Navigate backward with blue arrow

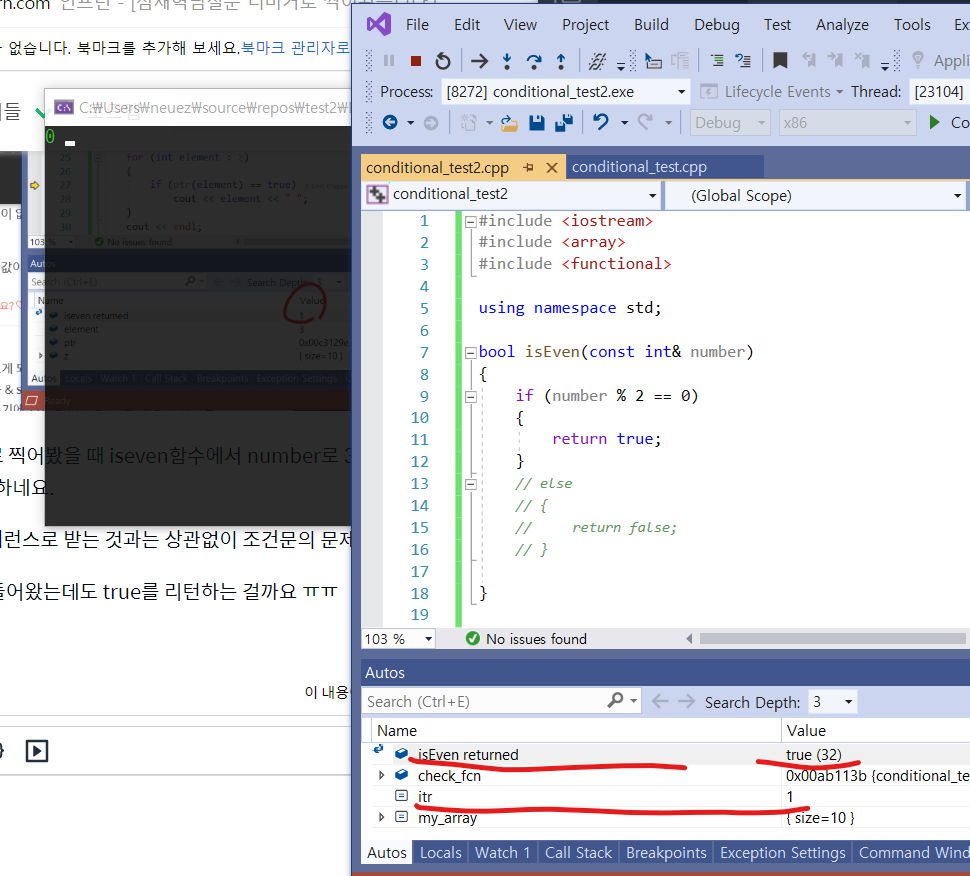[x=390, y=122]
